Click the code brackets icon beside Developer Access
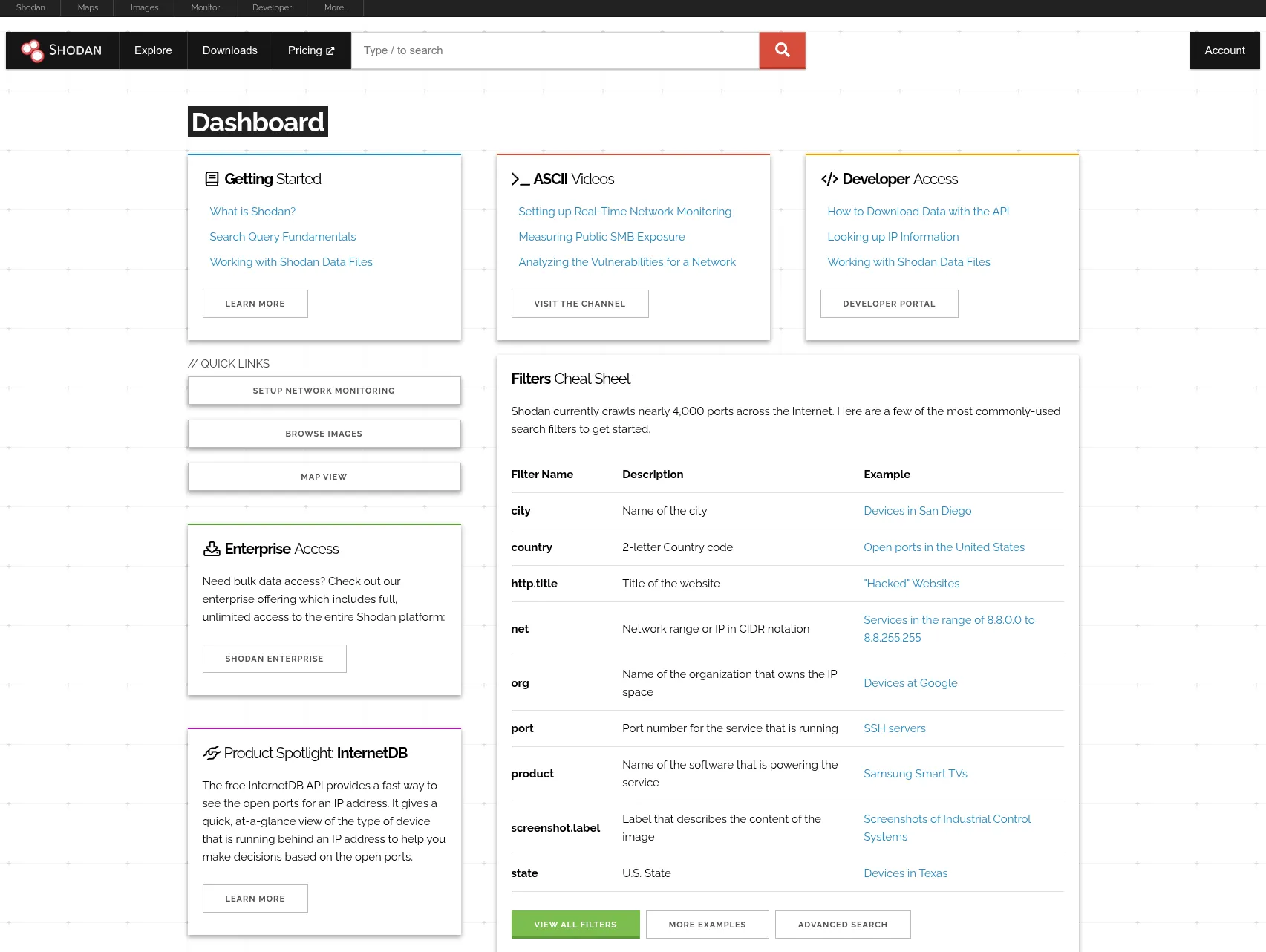 coord(829,178)
